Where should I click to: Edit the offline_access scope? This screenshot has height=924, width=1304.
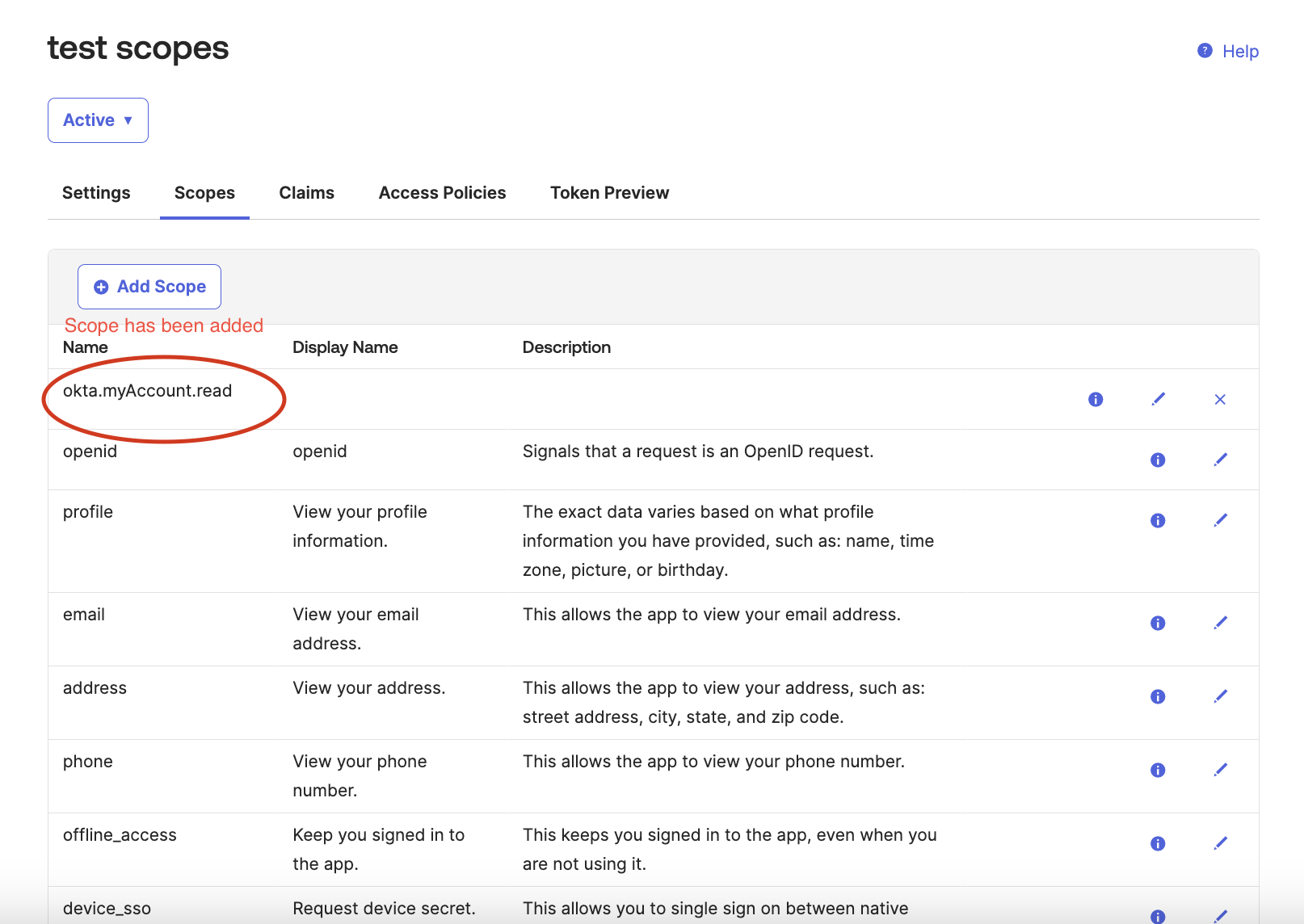click(1220, 843)
